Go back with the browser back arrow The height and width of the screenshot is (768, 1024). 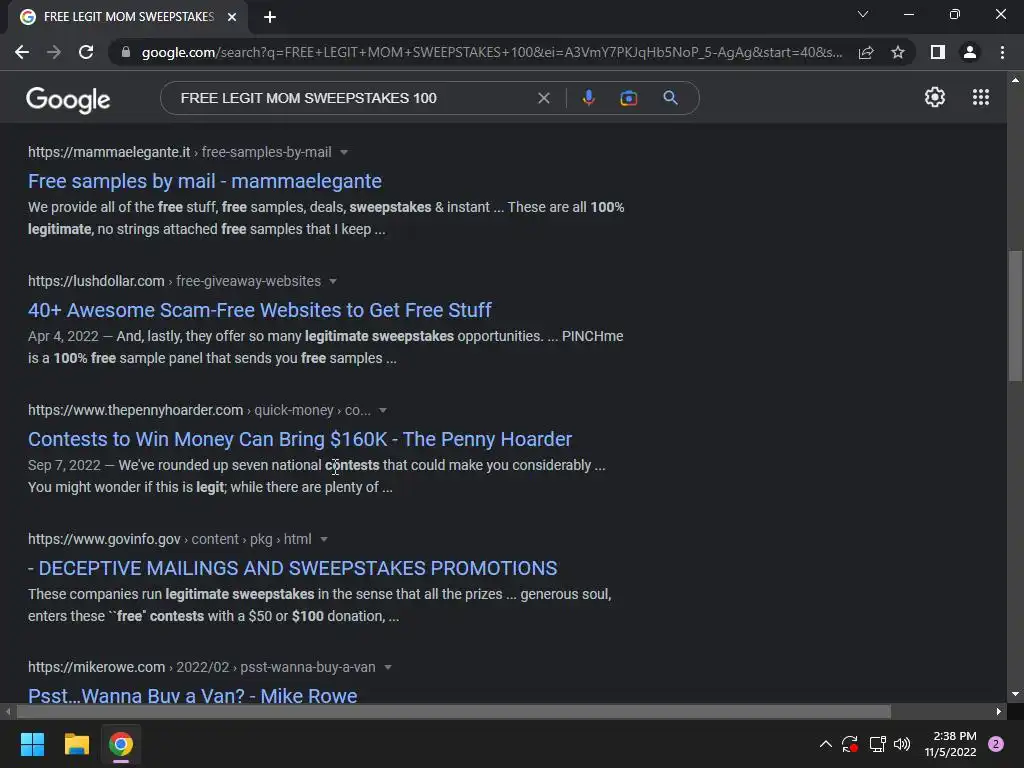coord(22,52)
